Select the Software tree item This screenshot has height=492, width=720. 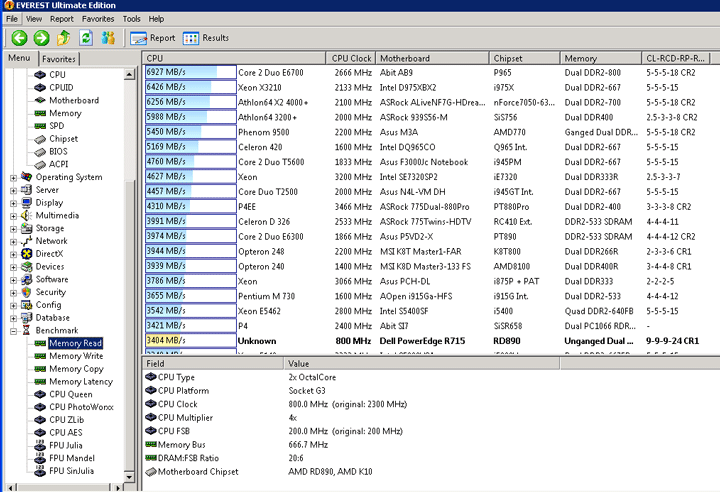[52, 279]
